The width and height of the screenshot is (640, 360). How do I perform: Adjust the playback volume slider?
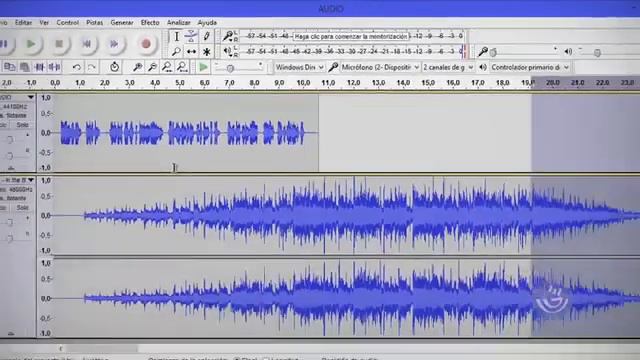tap(597, 53)
